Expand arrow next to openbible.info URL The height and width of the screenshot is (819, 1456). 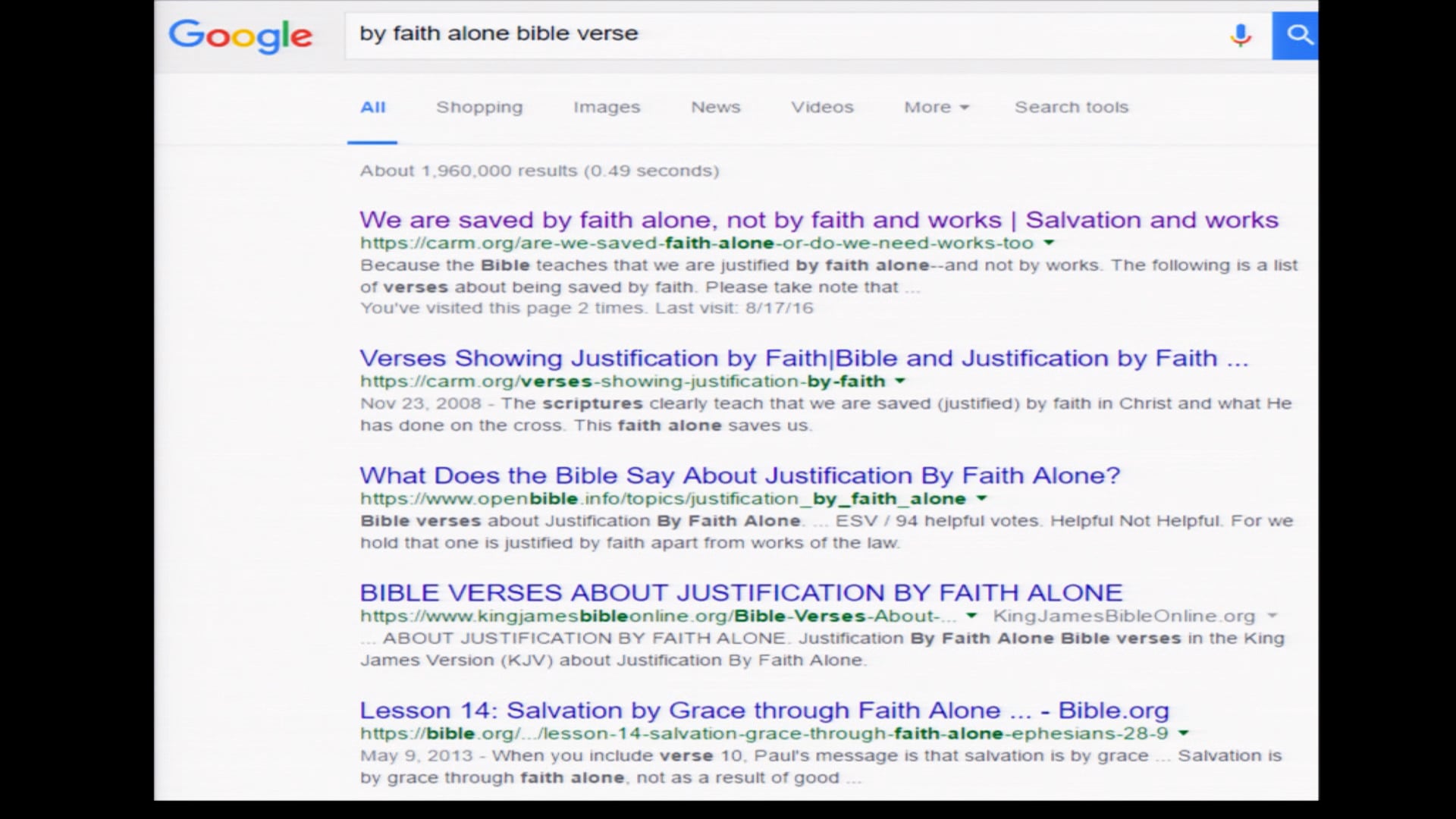tap(981, 498)
